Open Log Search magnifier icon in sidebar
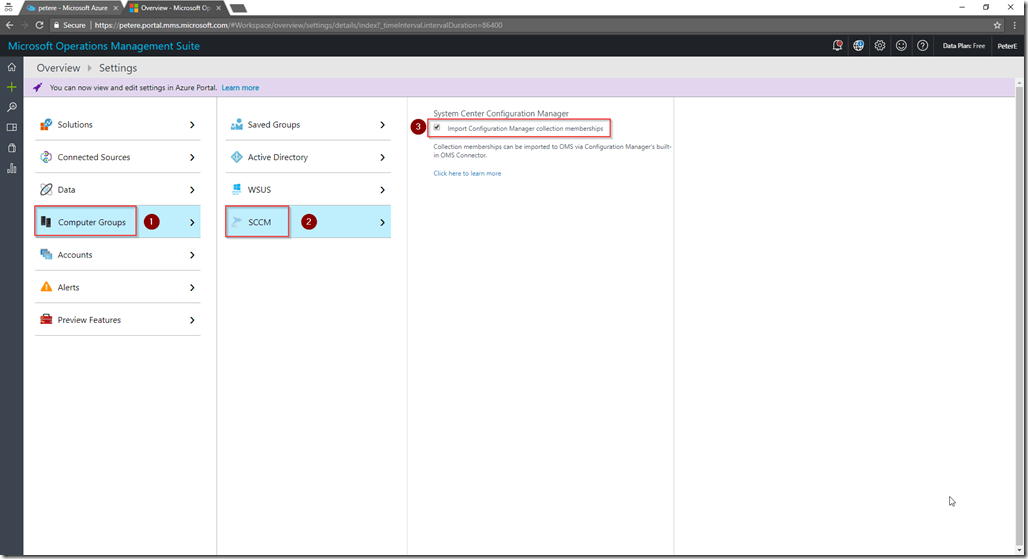This screenshot has width=1028, height=559. click(11, 107)
